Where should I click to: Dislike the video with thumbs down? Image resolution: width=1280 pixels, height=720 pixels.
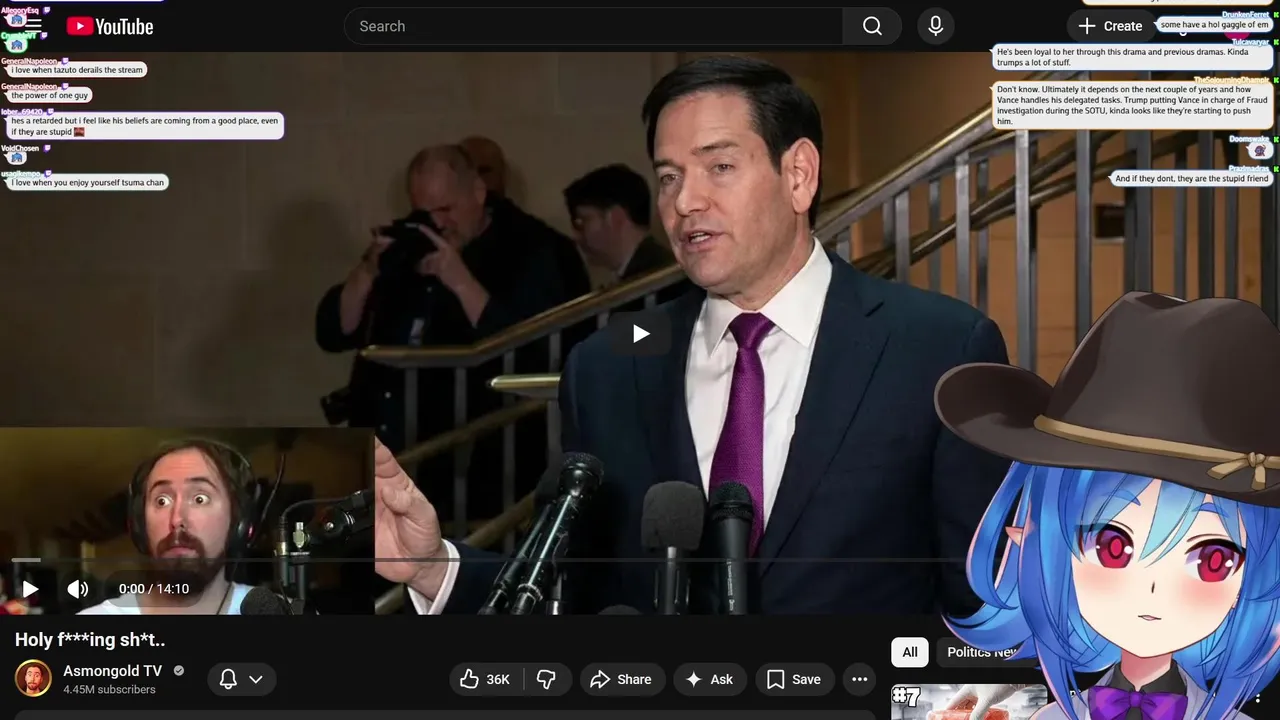click(x=546, y=679)
